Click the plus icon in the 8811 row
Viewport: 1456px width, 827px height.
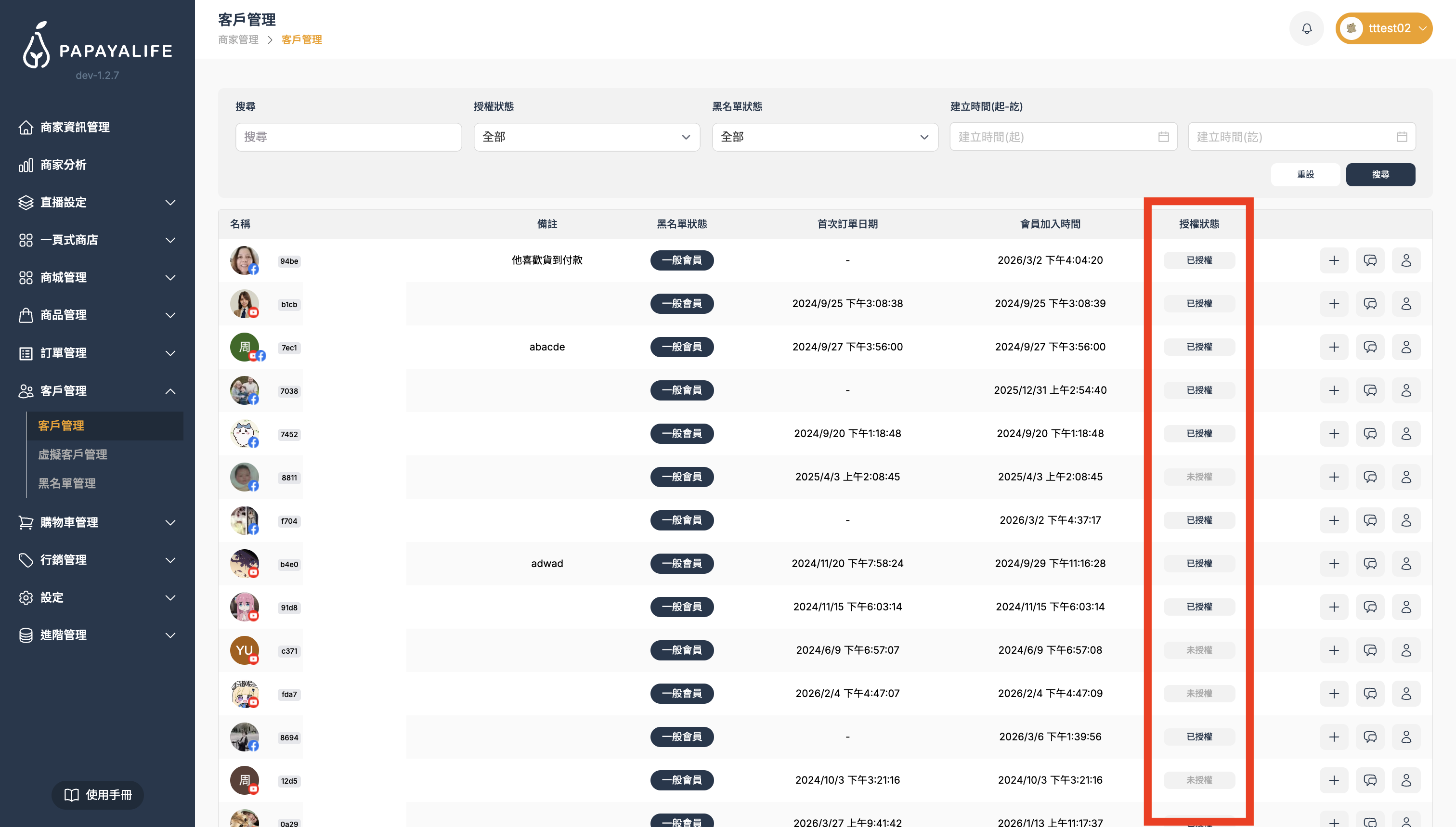coord(1334,477)
